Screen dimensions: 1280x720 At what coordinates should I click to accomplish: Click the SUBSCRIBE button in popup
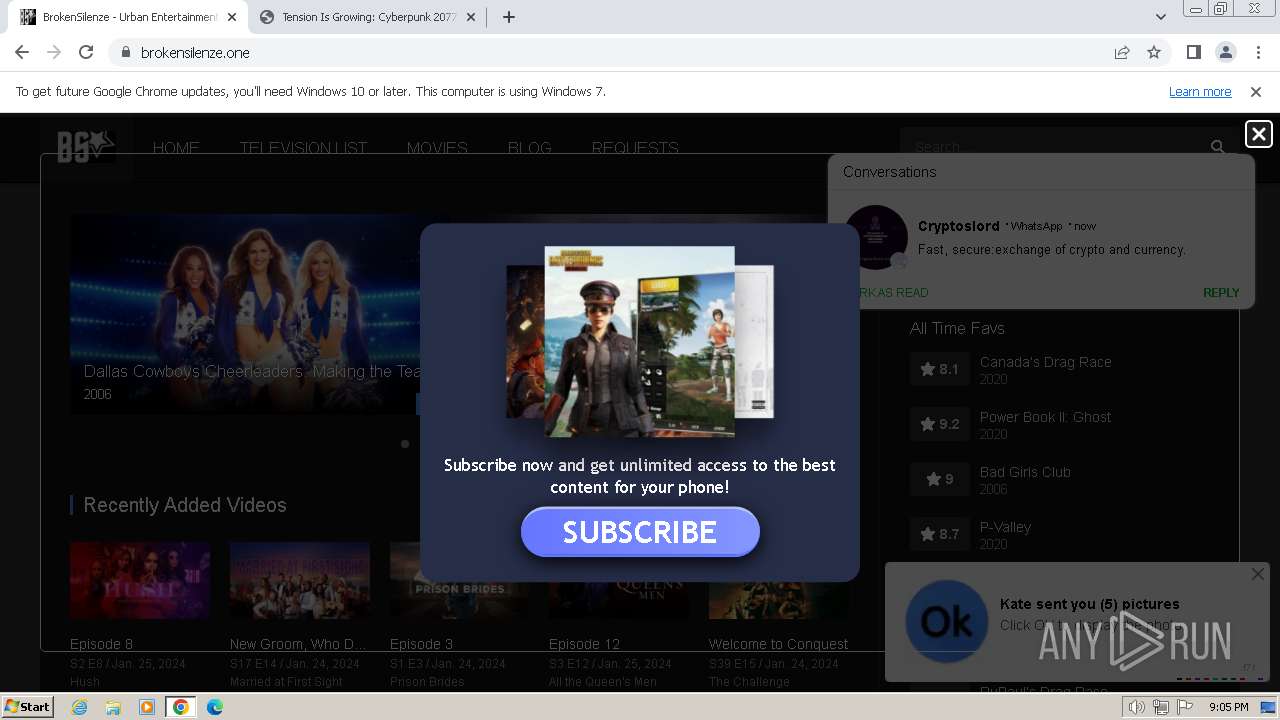[640, 531]
